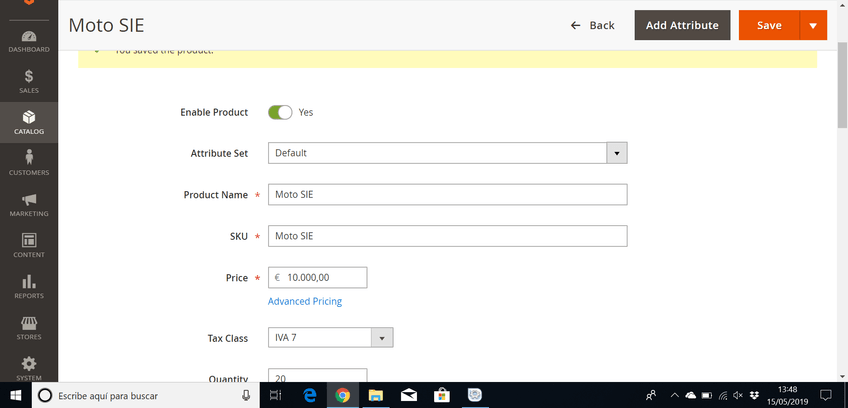Click the Save button
The width and height of the screenshot is (848, 408).
click(x=769, y=25)
